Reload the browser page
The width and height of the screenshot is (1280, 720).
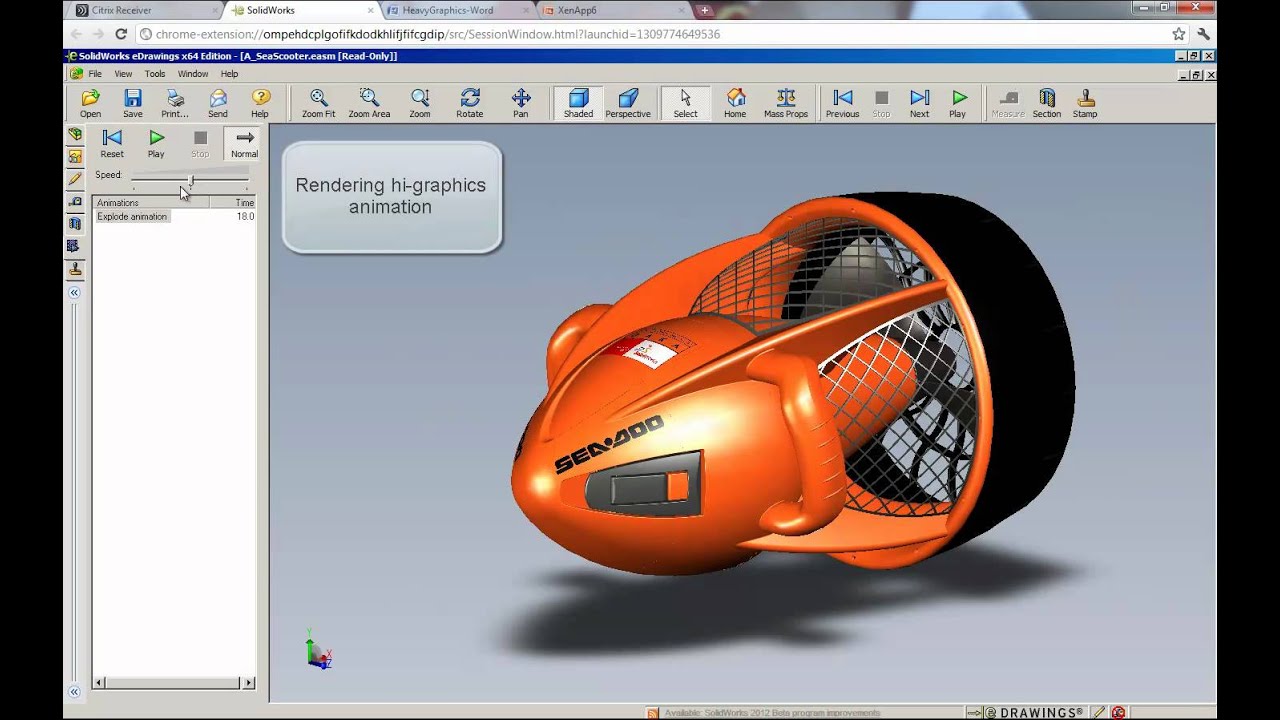click(x=121, y=34)
